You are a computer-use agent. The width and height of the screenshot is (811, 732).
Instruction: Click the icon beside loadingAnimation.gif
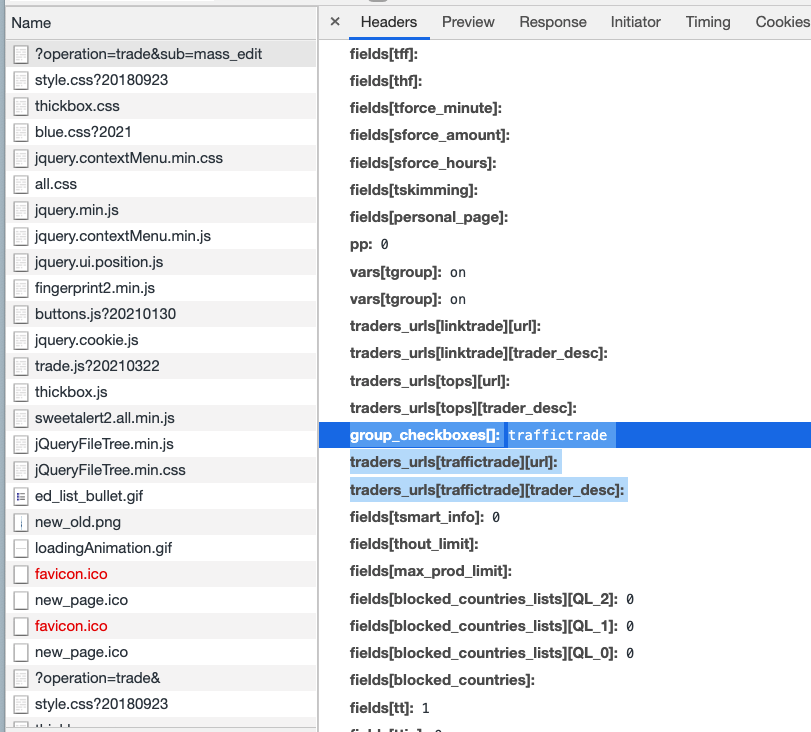click(x=21, y=548)
